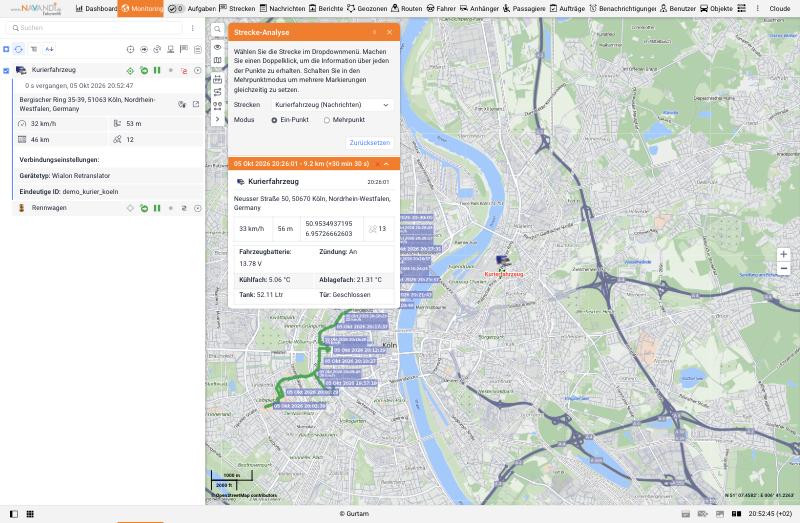The width and height of the screenshot is (800, 523).
Task: Click the time display 20:52:45 (+02)
Action: coord(770,514)
